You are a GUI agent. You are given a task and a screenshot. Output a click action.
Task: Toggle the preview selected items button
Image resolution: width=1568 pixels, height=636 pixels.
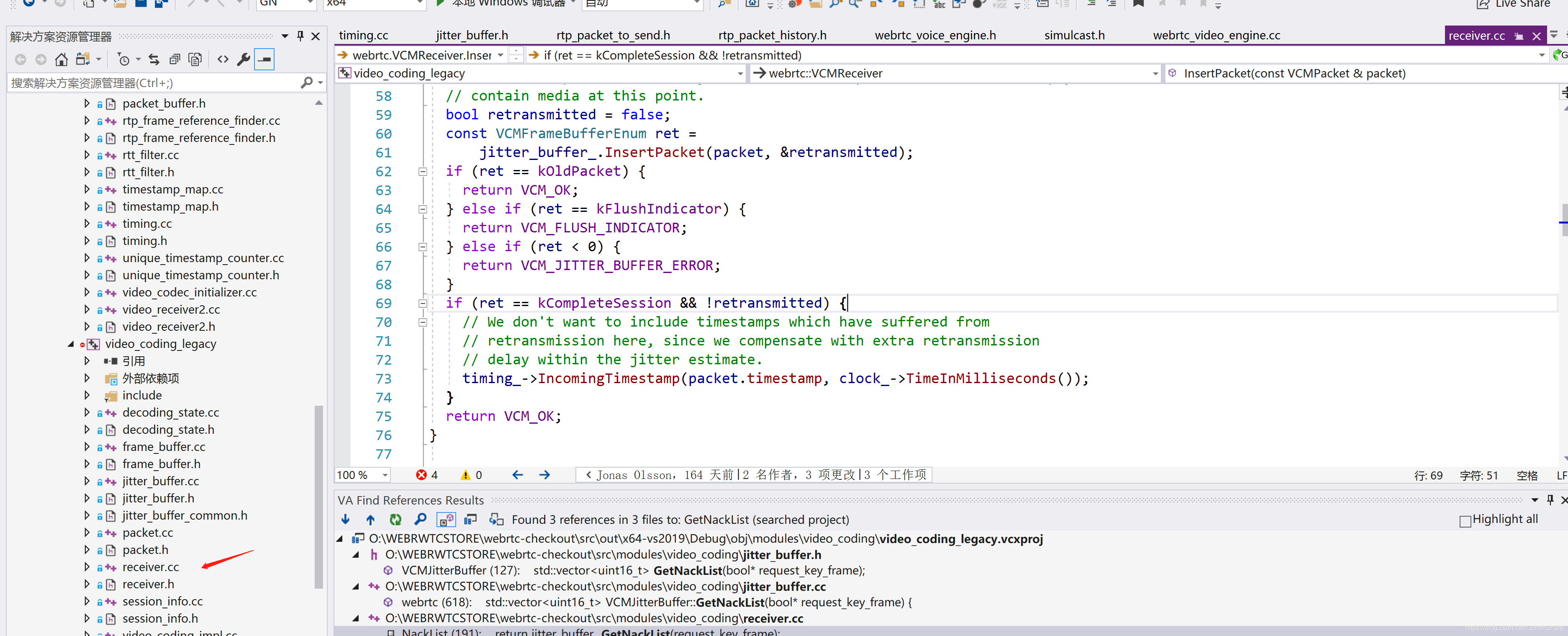coord(264,59)
